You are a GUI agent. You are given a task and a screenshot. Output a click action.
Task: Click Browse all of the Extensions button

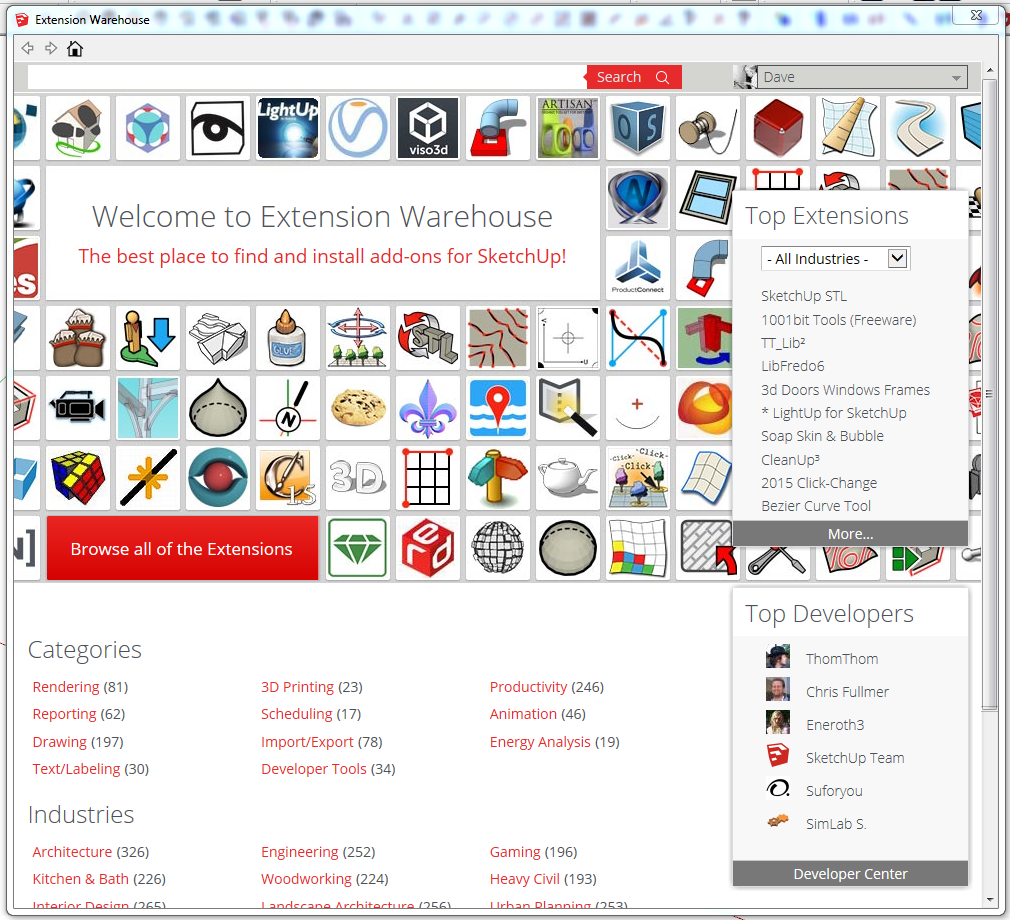(182, 549)
